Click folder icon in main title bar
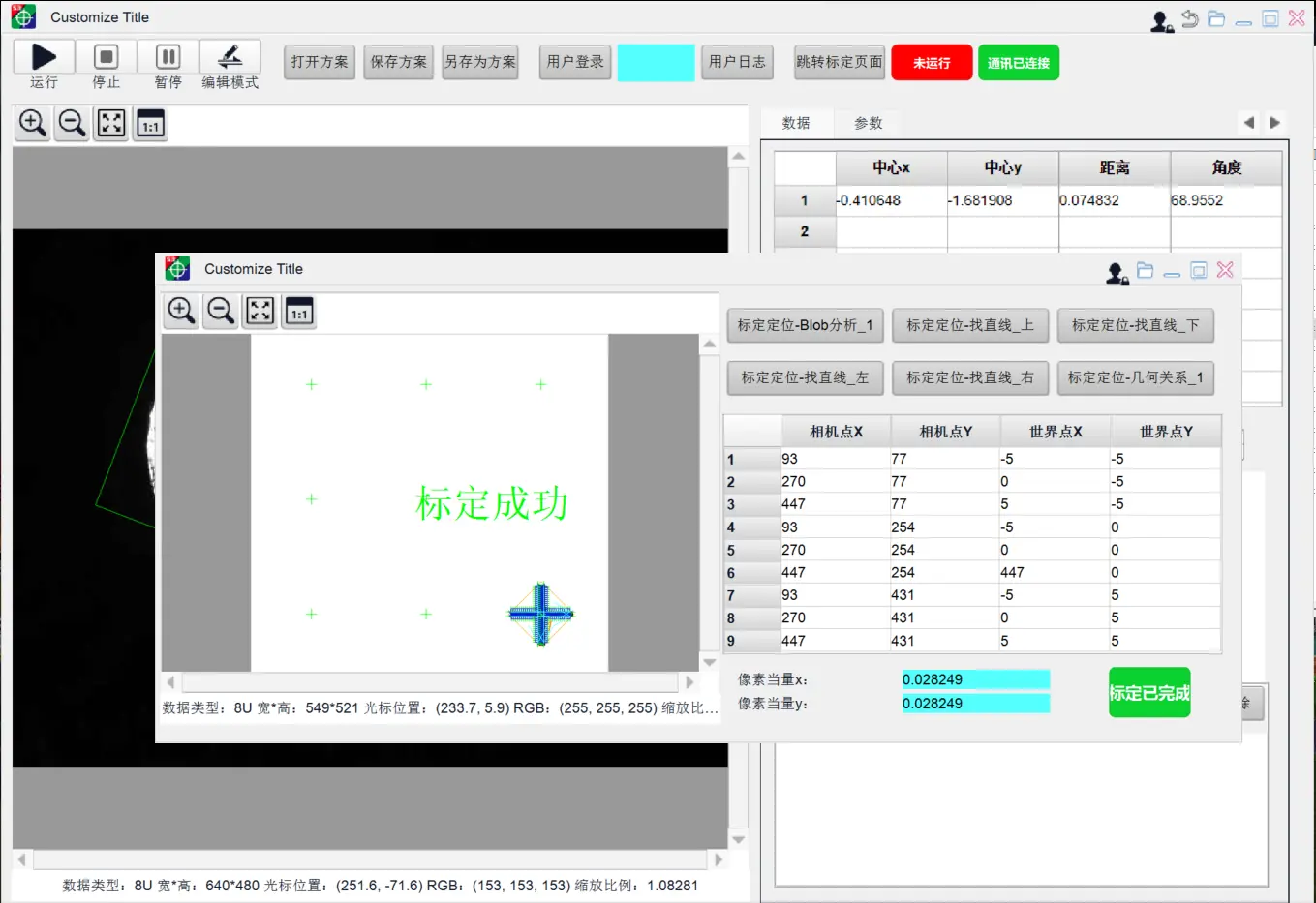This screenshot has width=1316, height=903. coord(1216,18)
